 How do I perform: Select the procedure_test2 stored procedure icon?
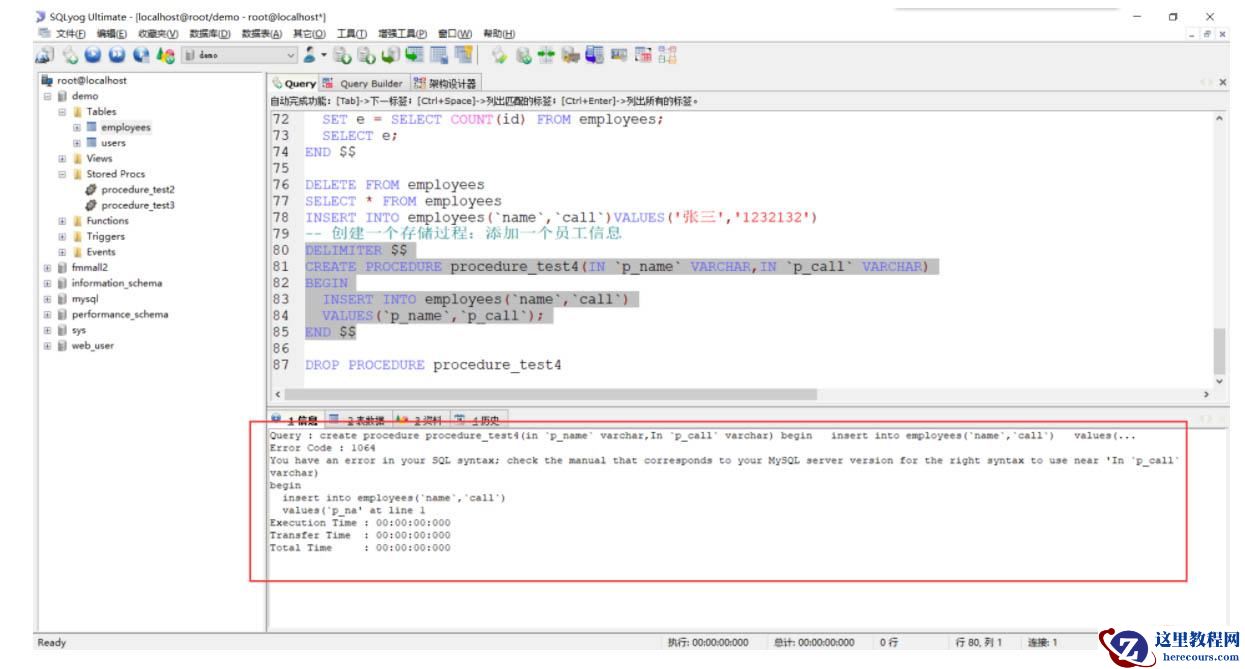pos(91,189)
